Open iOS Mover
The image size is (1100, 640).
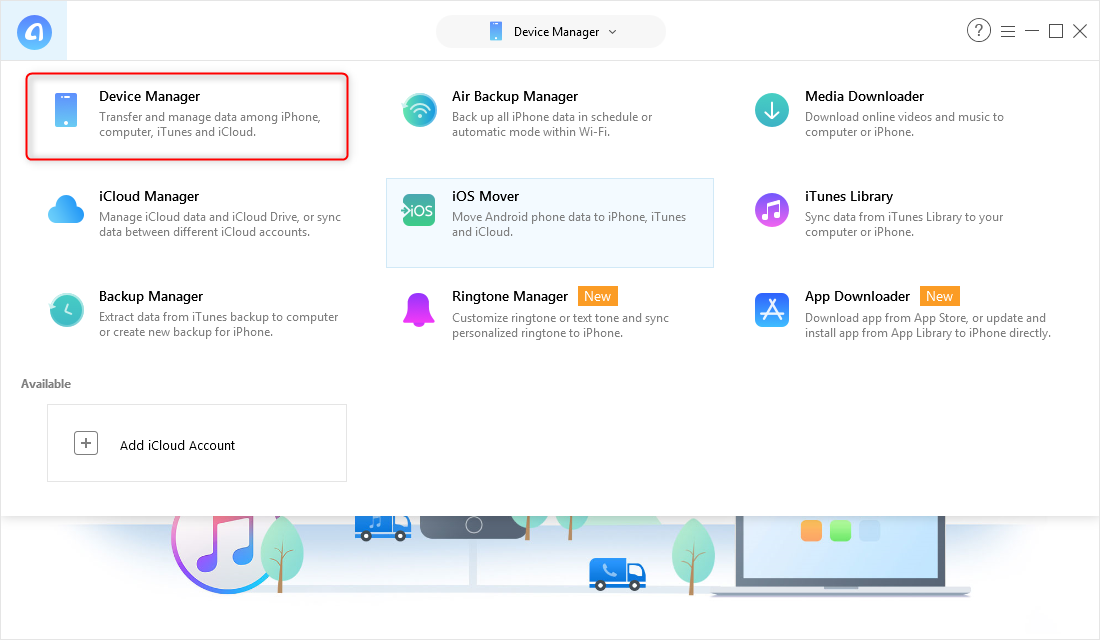[485, 196]
